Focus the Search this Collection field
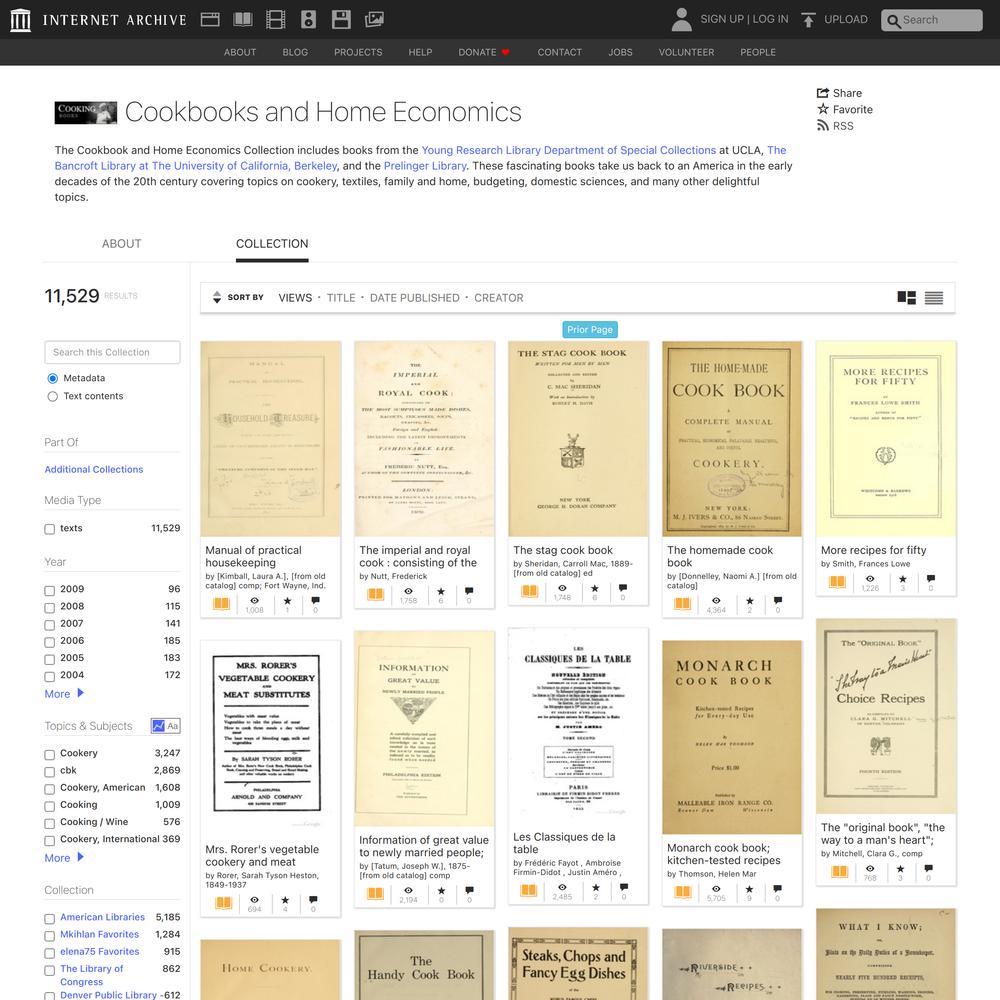1000x1000 pixels. (x=112, y=352)
